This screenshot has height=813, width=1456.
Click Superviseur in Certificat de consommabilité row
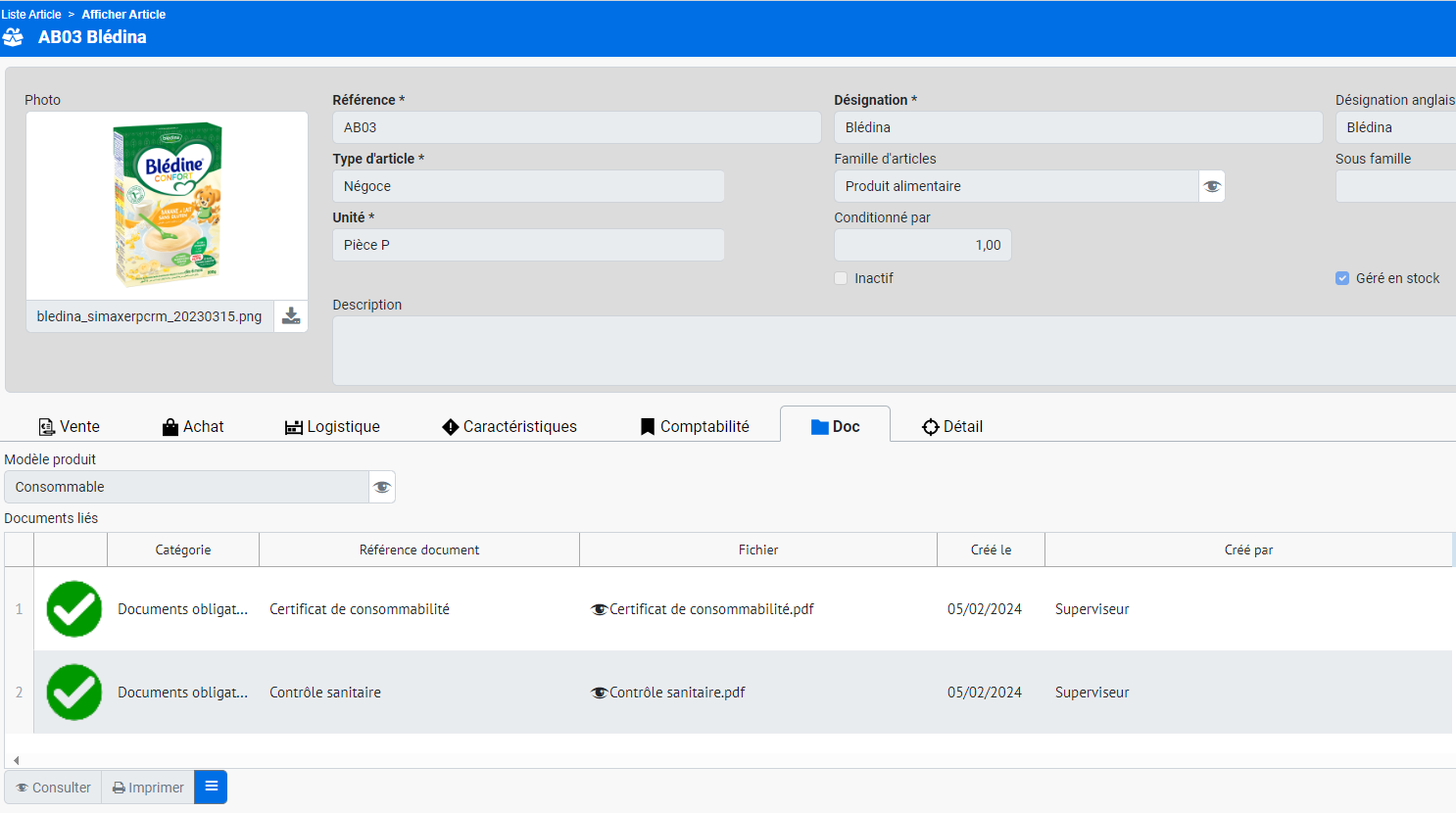[1092, 609]
